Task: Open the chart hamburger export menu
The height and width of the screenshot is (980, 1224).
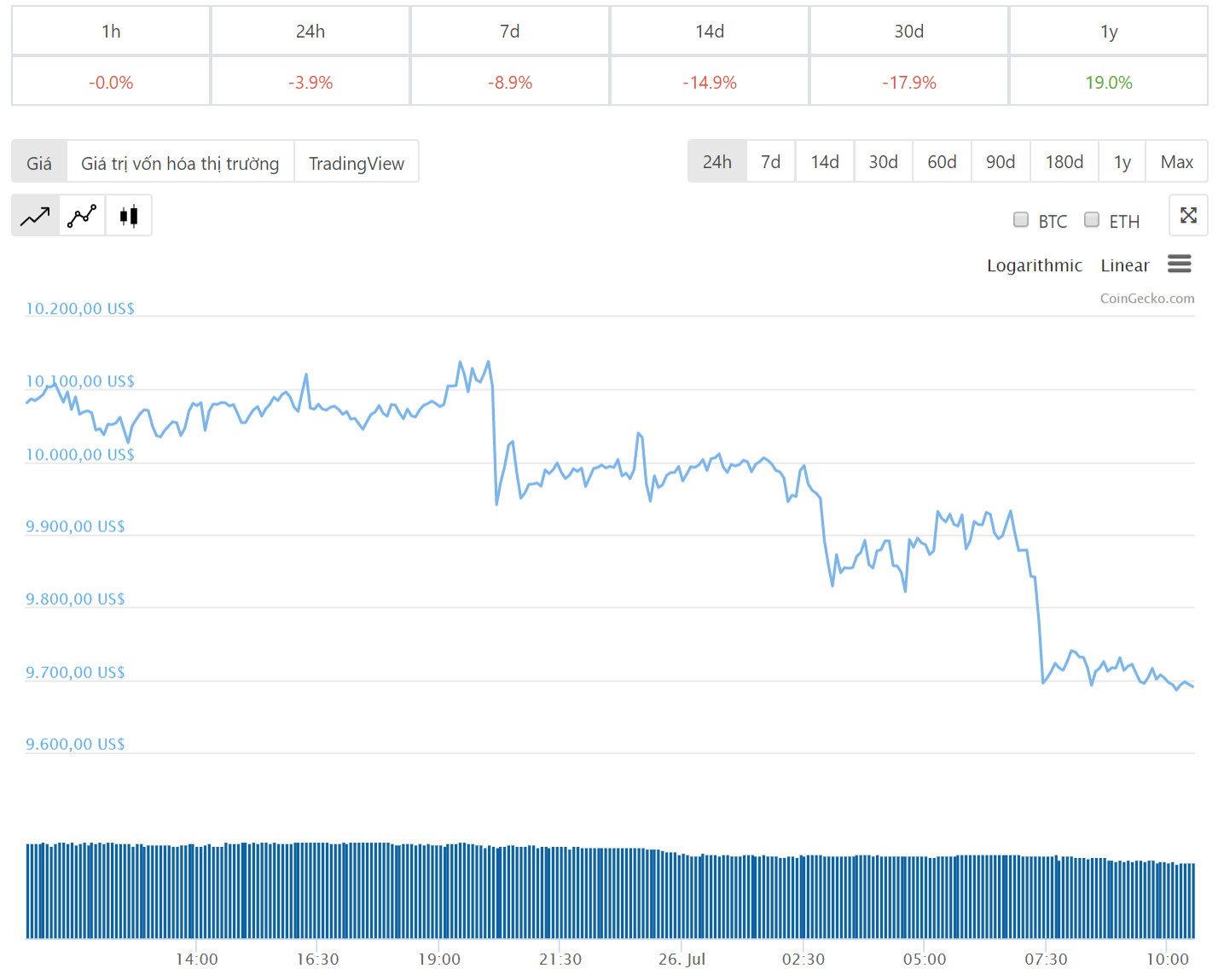Action: click(1180, 264)
